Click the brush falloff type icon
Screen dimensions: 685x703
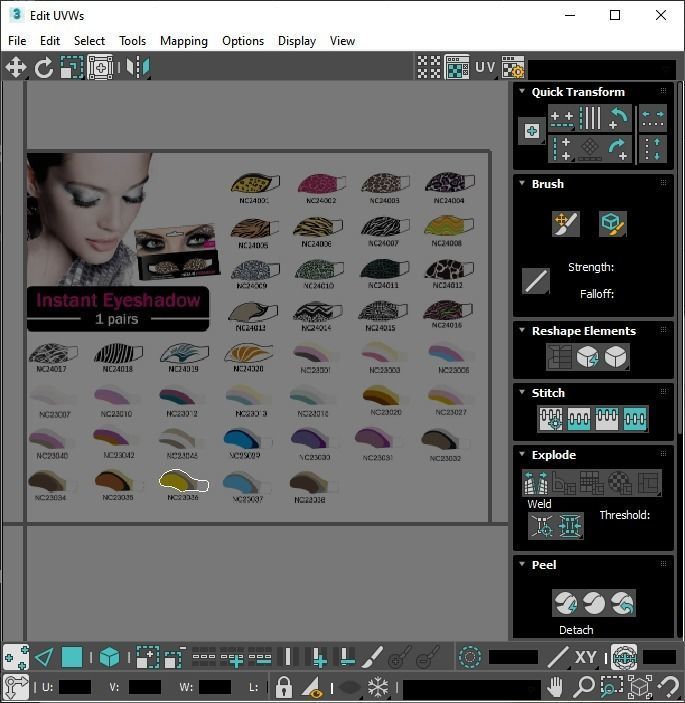[x=536, y=282]
